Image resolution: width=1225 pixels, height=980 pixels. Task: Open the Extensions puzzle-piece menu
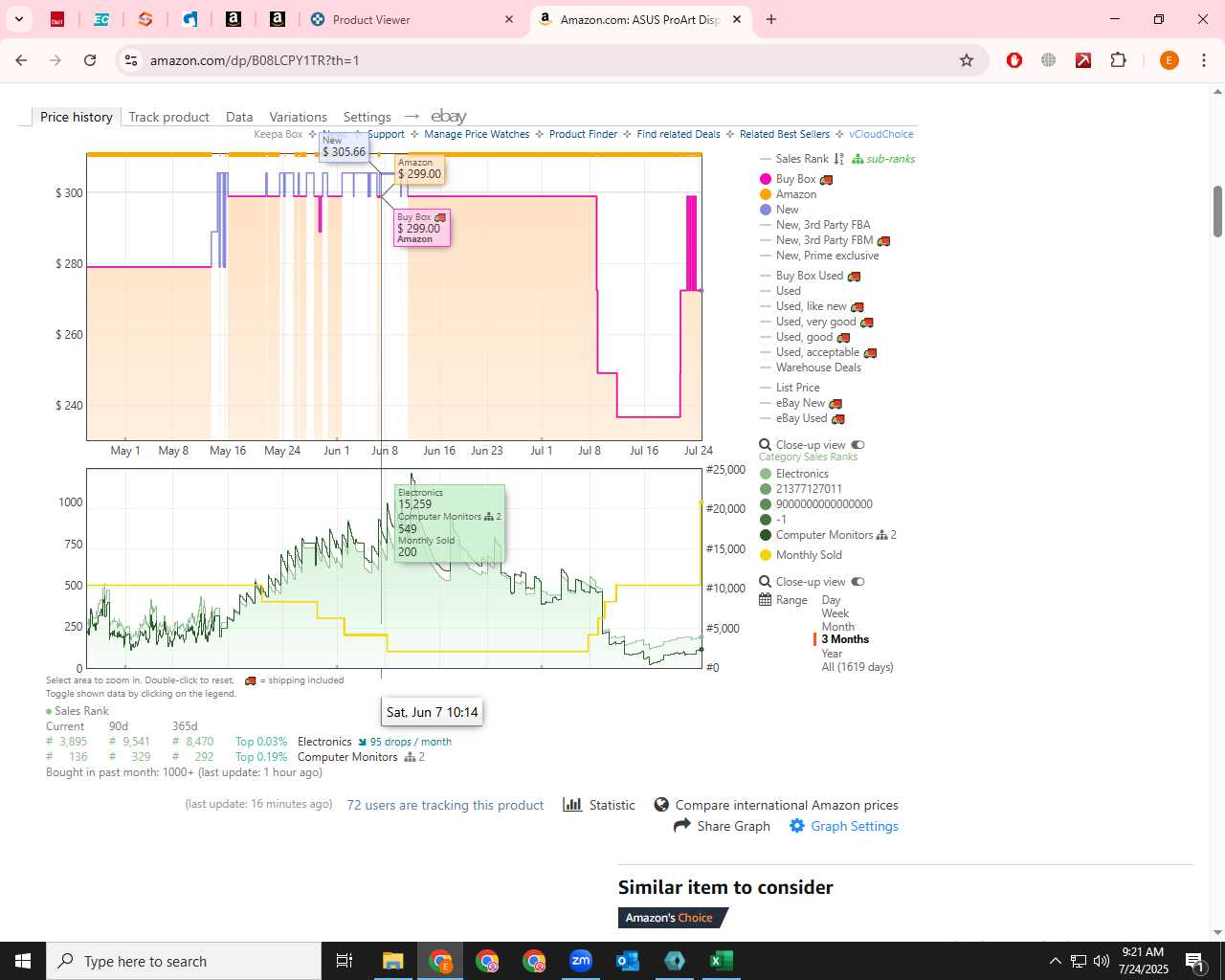(x=1118, y=60)
